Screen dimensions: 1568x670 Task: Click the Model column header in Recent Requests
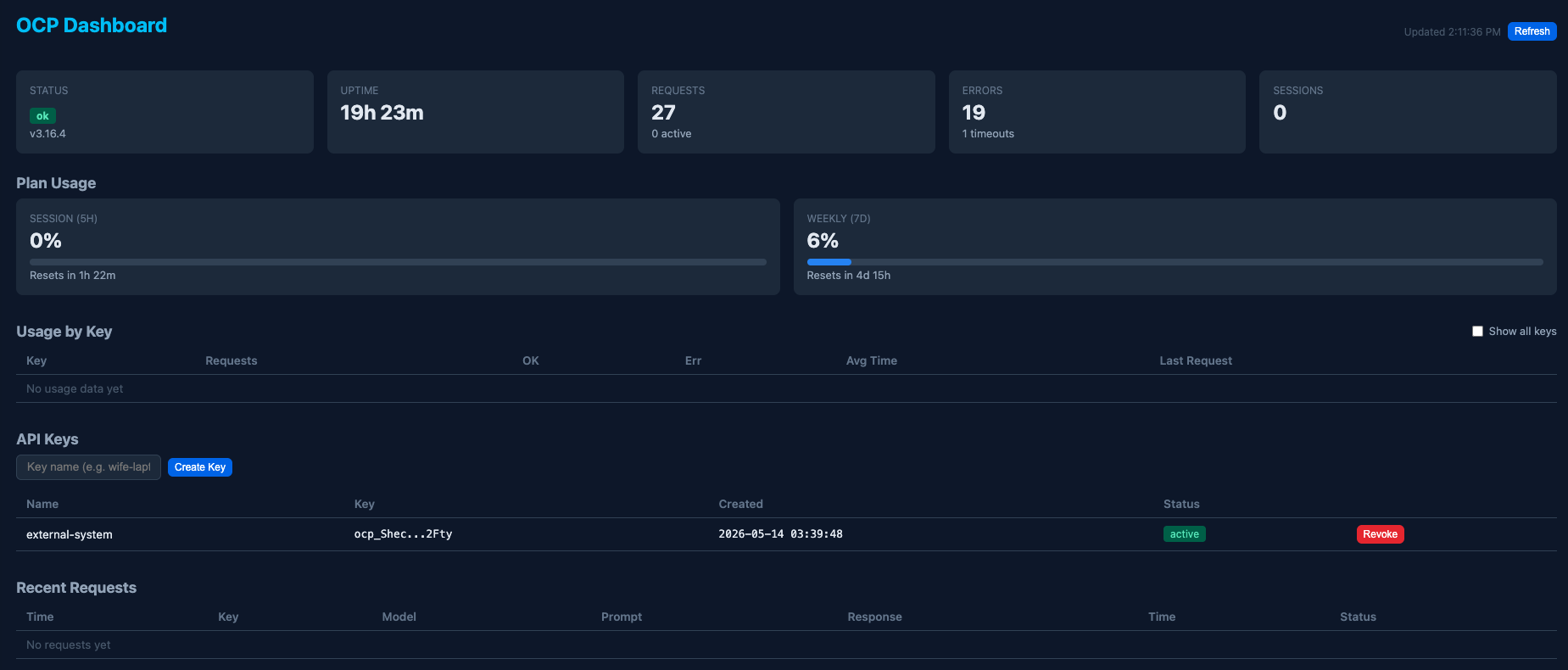coord(399,617)
